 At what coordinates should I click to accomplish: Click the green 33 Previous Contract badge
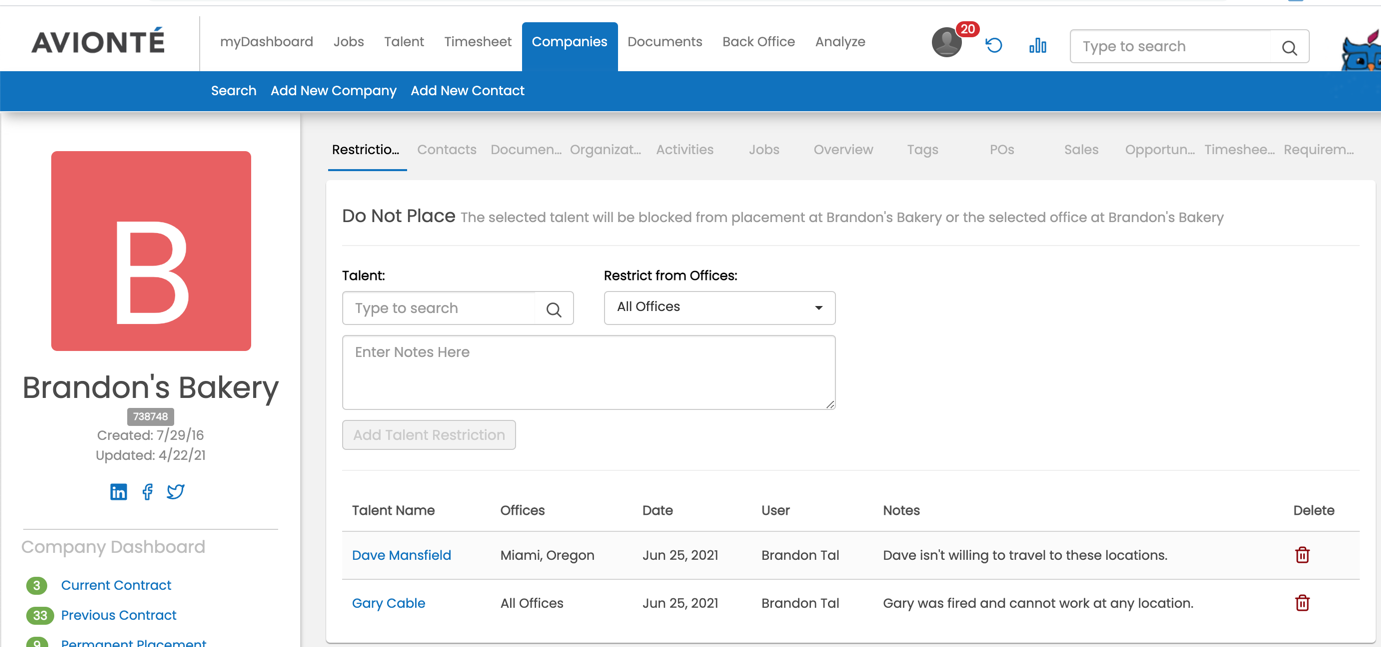click(39, 616)
